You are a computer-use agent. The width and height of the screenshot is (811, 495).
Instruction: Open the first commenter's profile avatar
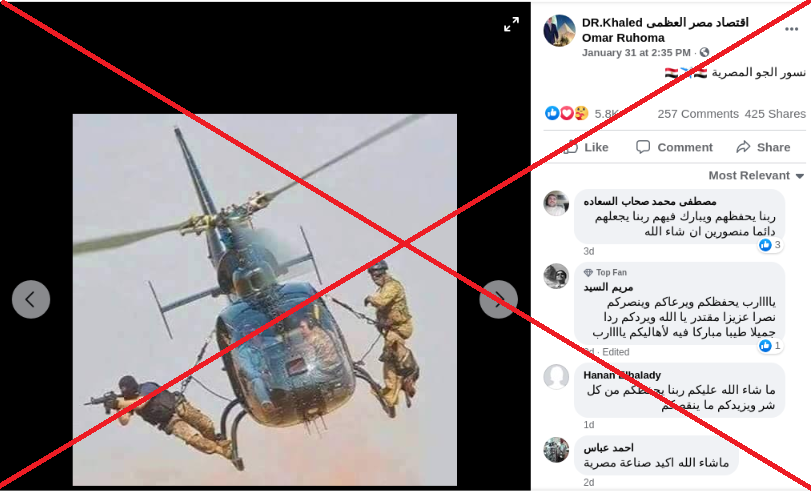click(556, 203)
